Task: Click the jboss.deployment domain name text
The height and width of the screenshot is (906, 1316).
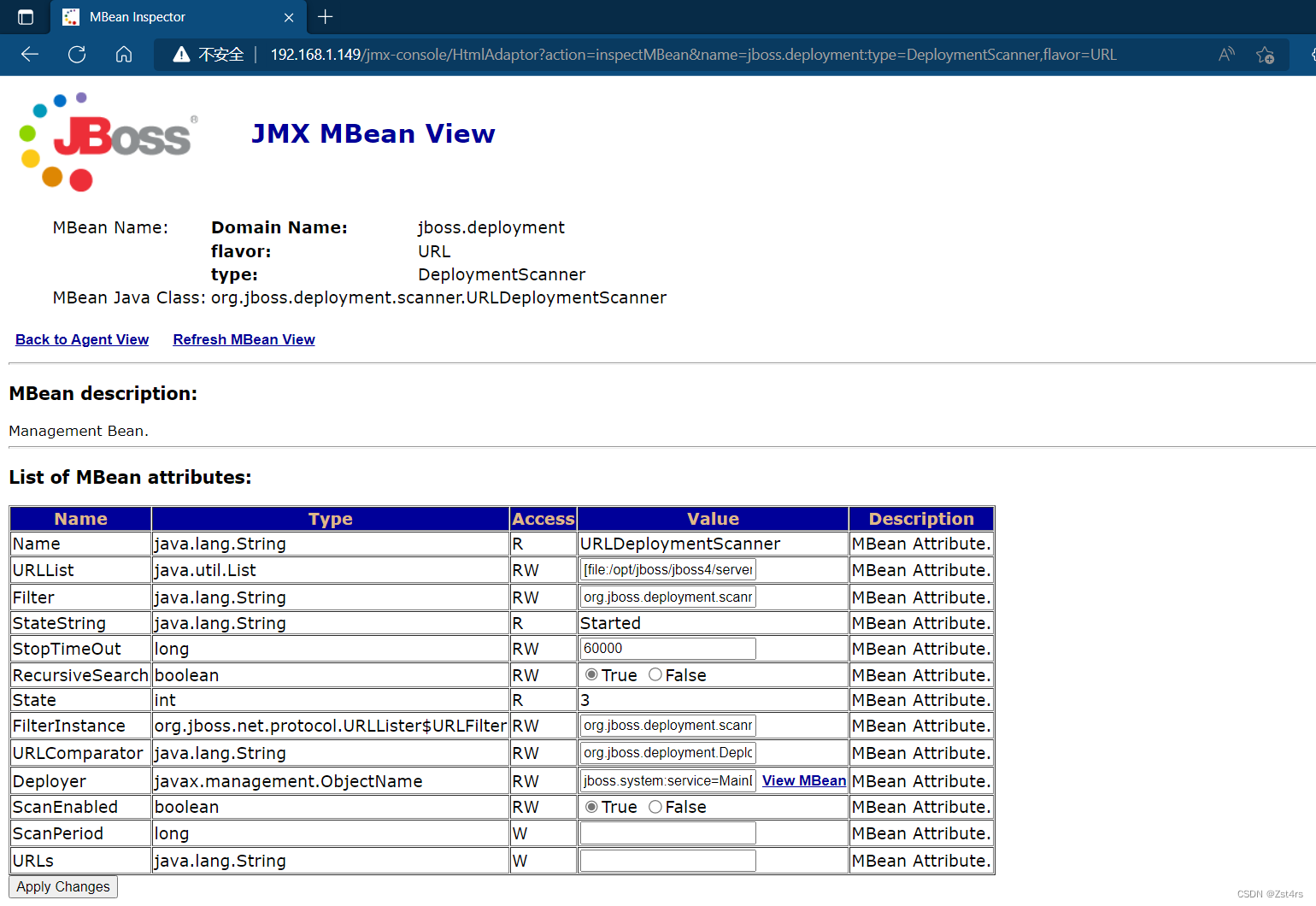Action: point(491,227)
